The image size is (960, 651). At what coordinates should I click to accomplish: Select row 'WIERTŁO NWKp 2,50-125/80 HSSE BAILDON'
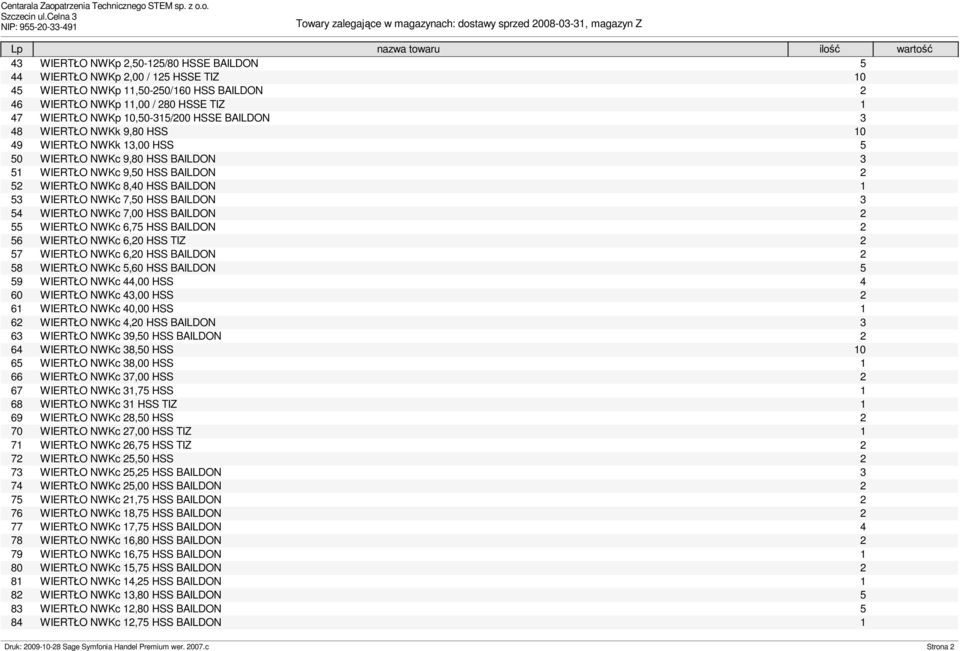point(480,64)
